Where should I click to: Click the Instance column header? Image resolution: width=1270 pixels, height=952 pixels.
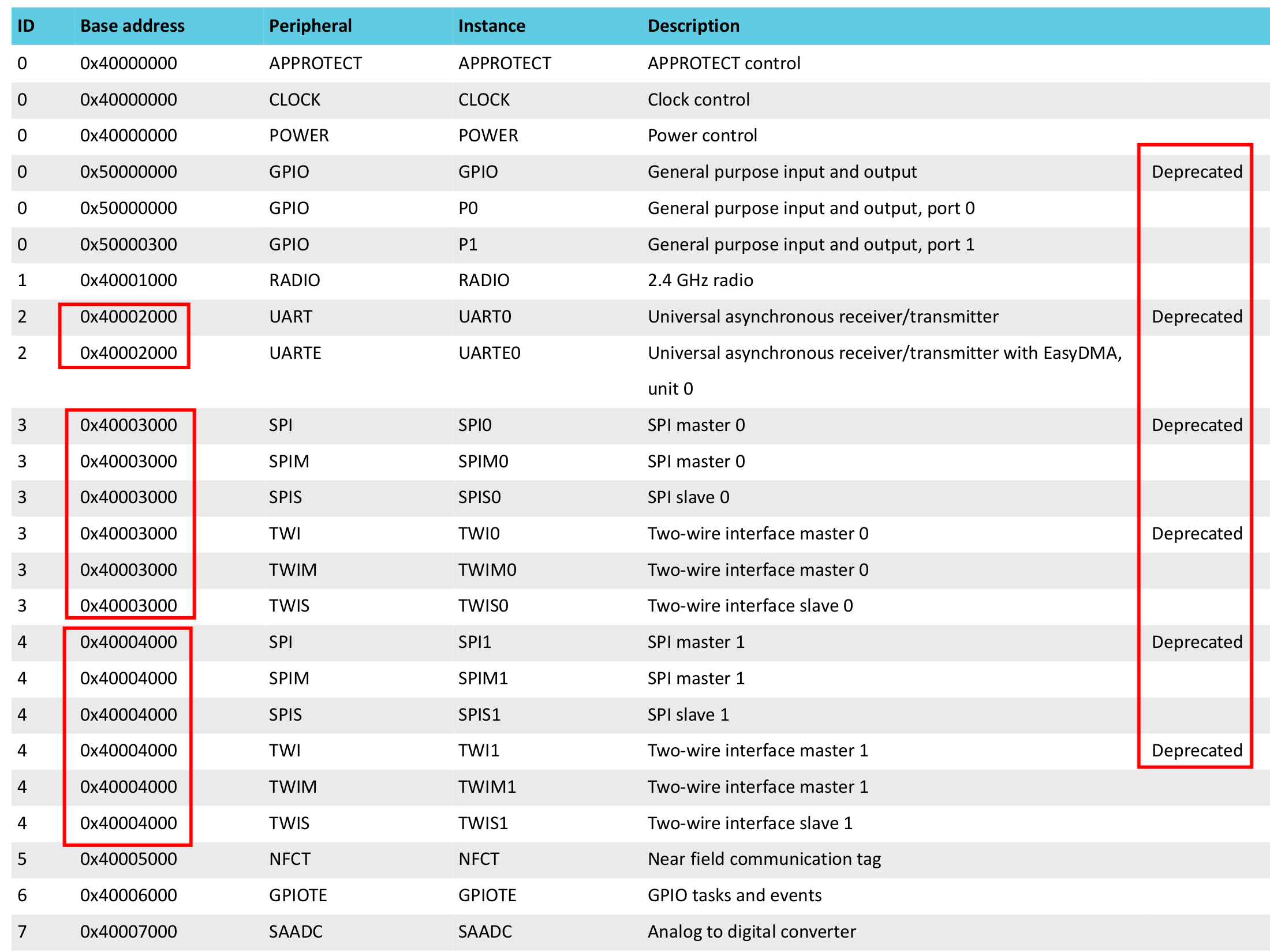coord(491,26)
